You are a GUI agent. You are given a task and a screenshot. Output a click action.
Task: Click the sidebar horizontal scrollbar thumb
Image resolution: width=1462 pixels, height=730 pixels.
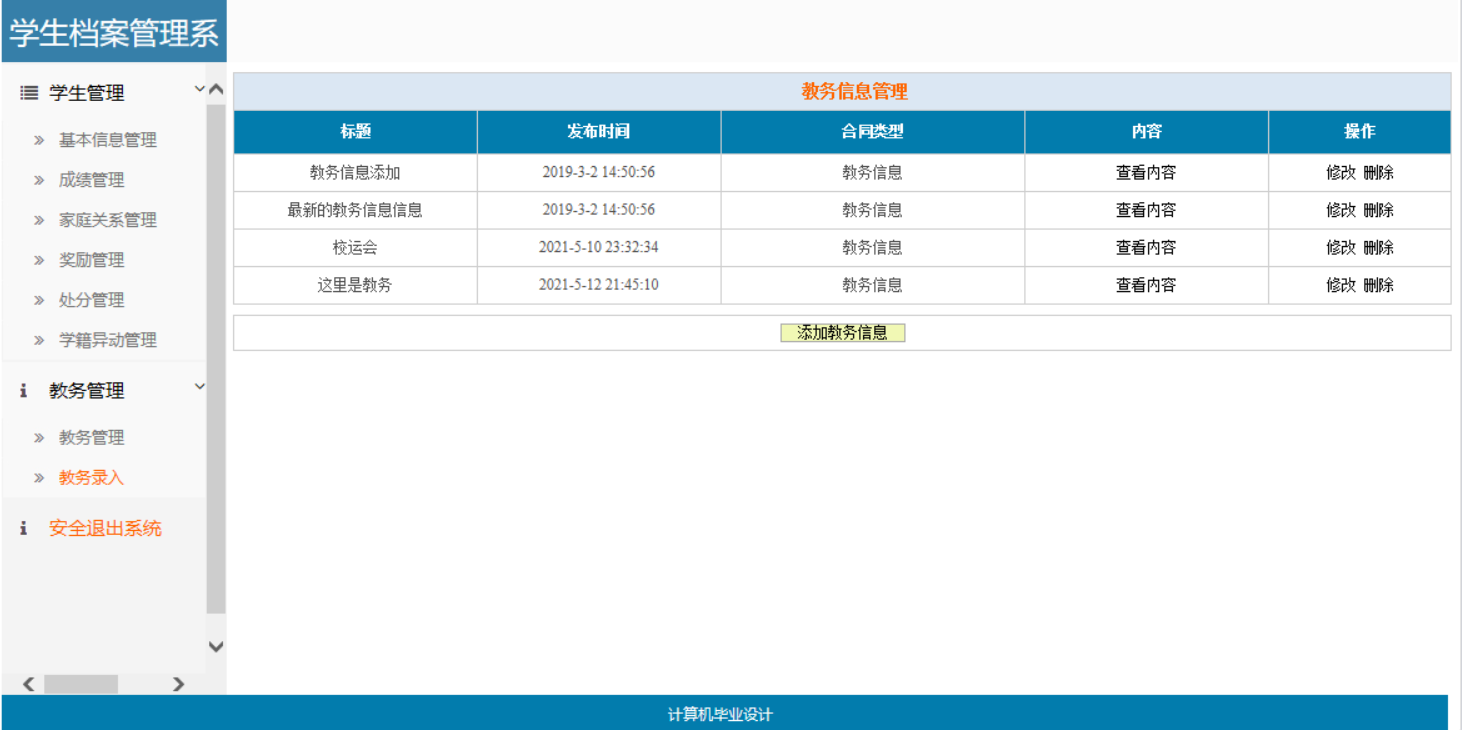click(x=81, y=684)
